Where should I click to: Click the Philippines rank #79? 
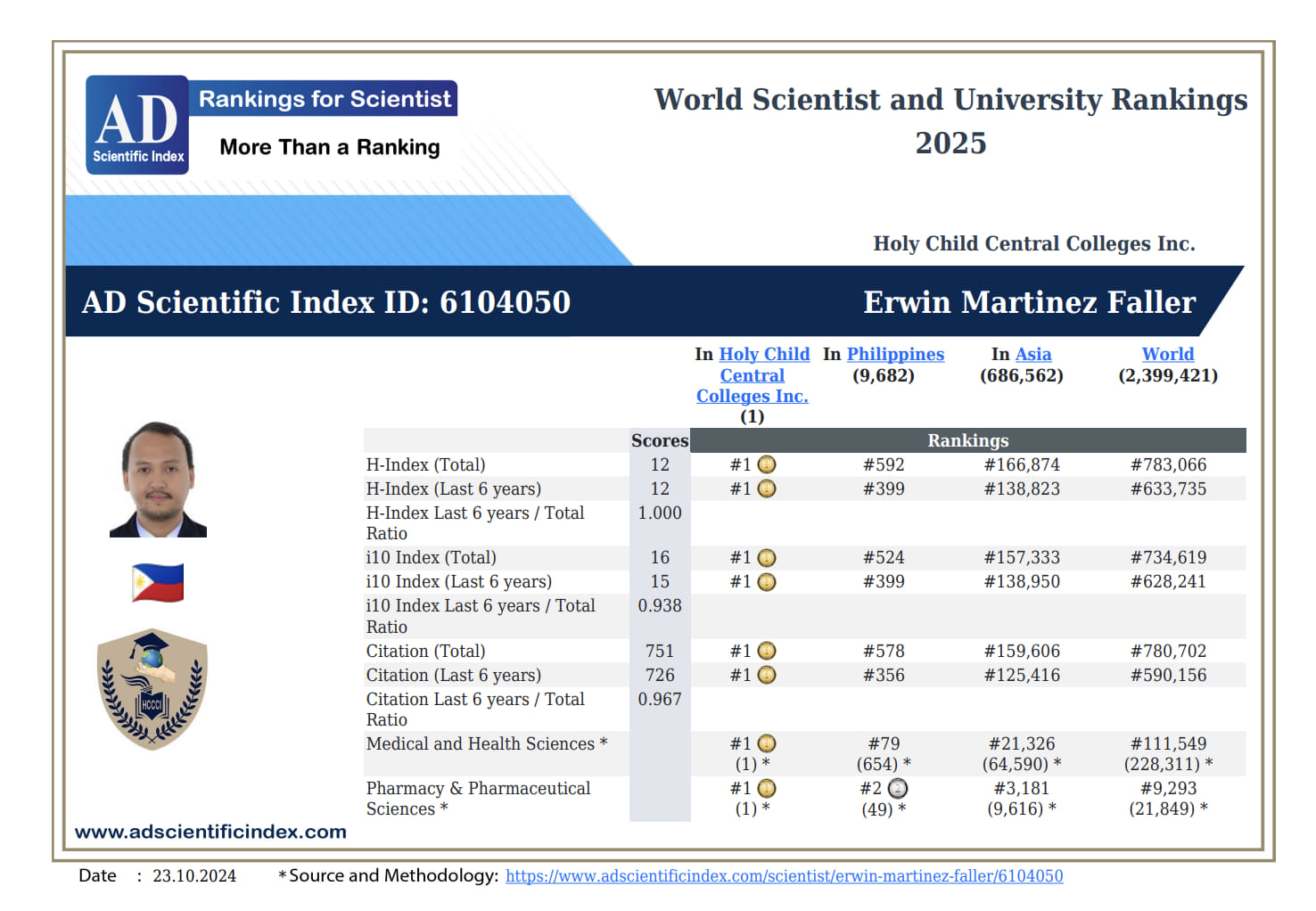pos(884,743)
